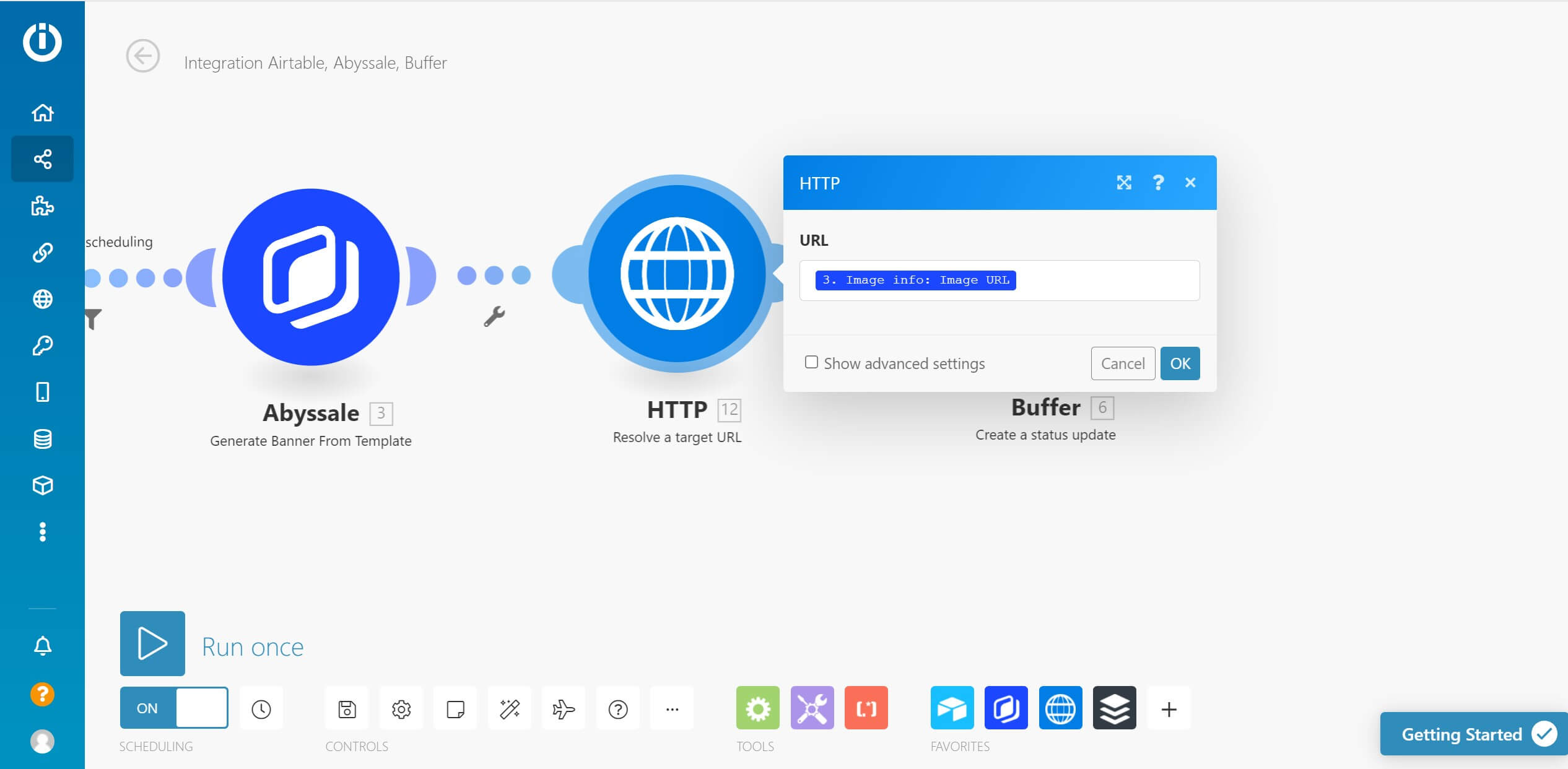Open help question mark in controls
The width and height of the screenshot is (1568, 769).
(x=618, y=708)
